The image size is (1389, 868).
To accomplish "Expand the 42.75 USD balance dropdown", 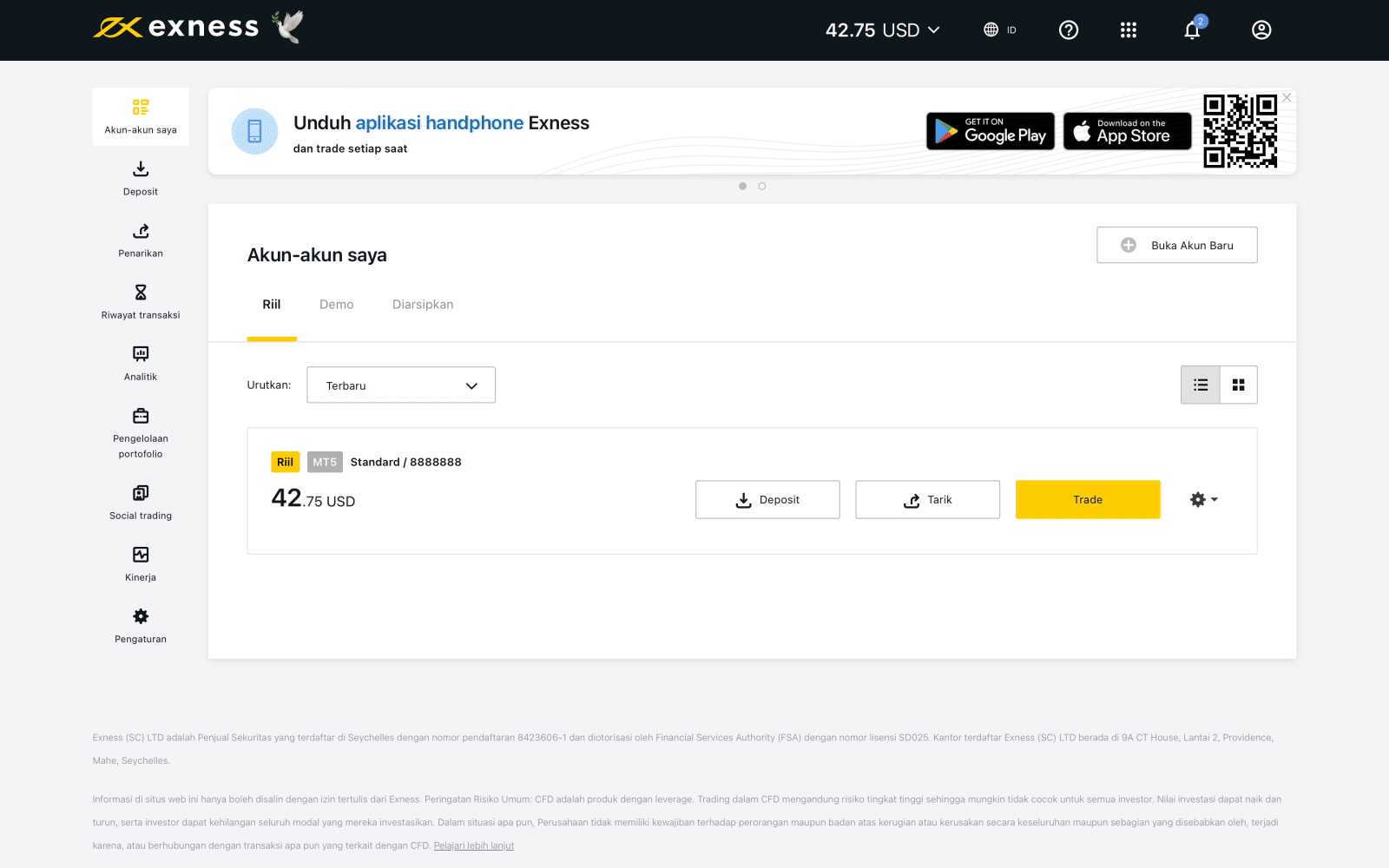I will (x=882, y=30).
